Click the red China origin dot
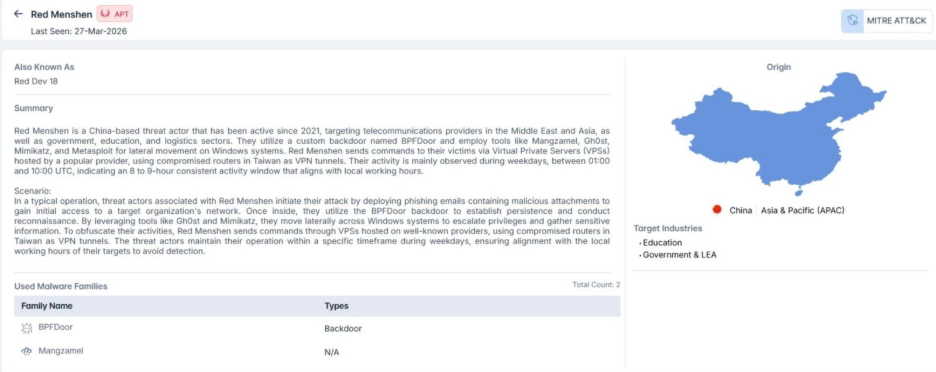The height and width of the screenshot is (372, 936). tap(717, 210)
